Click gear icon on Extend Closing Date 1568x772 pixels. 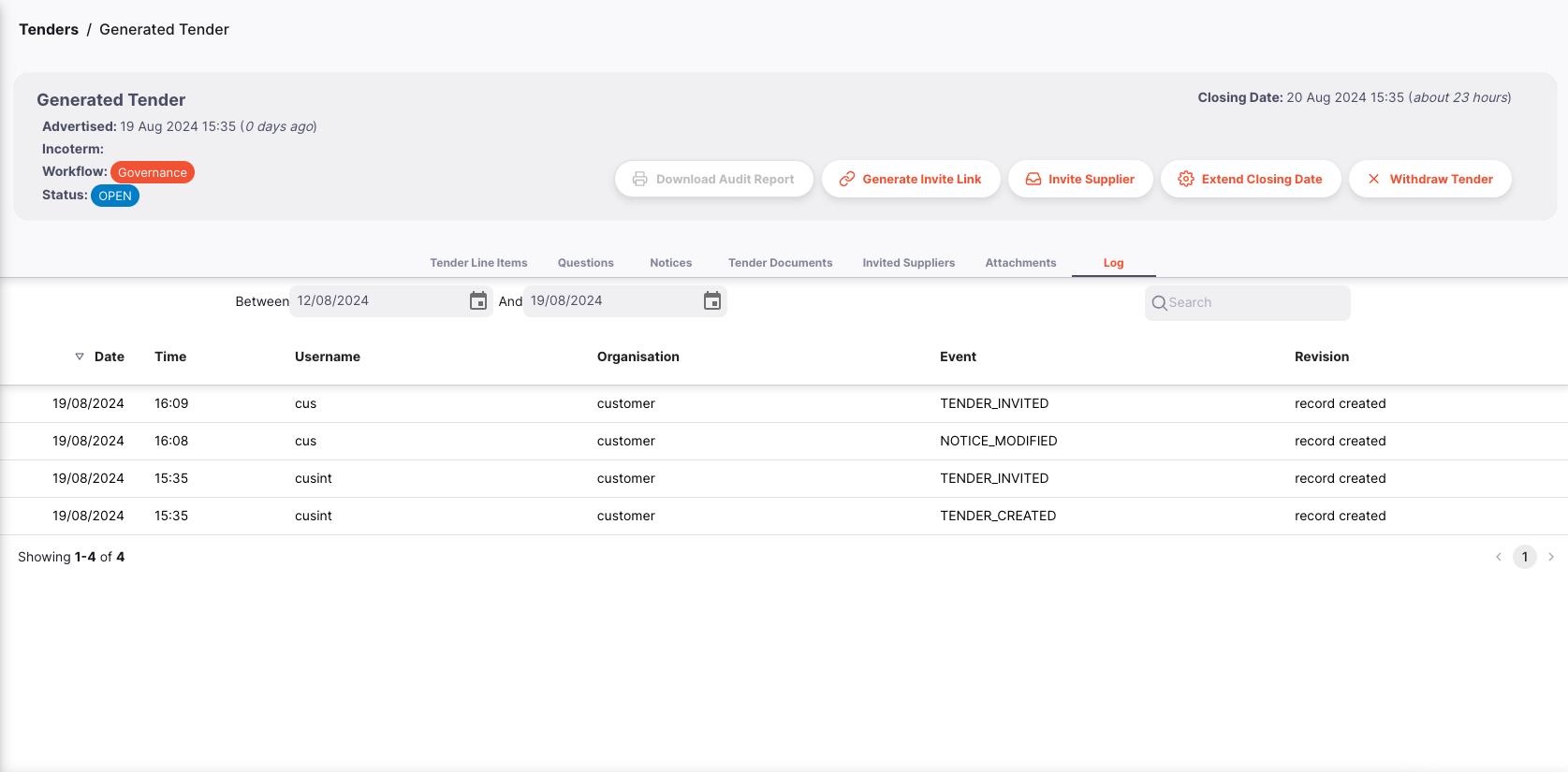1186,179
